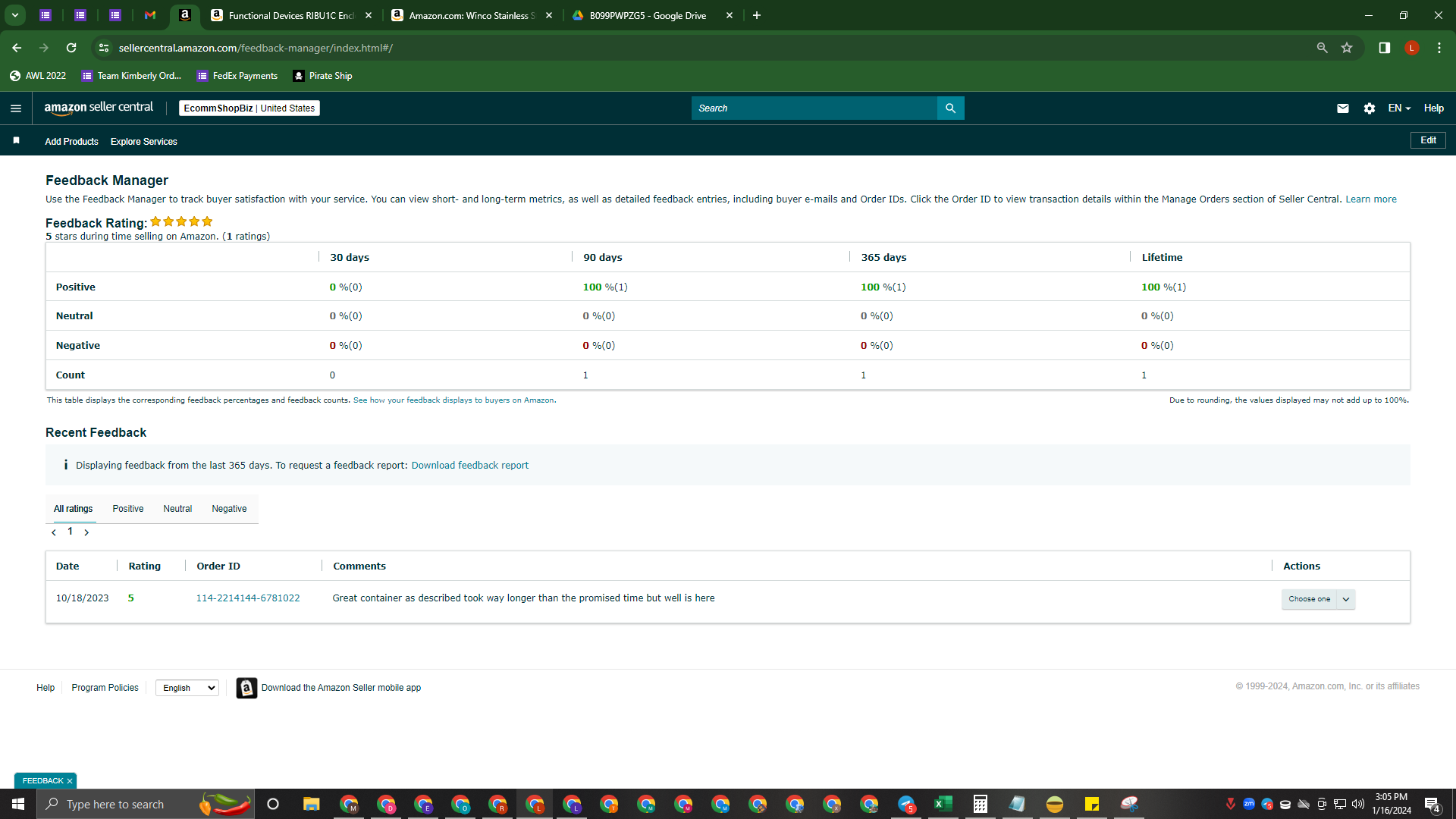Open Sticky Notes from the taskbar

tap(1091, 804)
